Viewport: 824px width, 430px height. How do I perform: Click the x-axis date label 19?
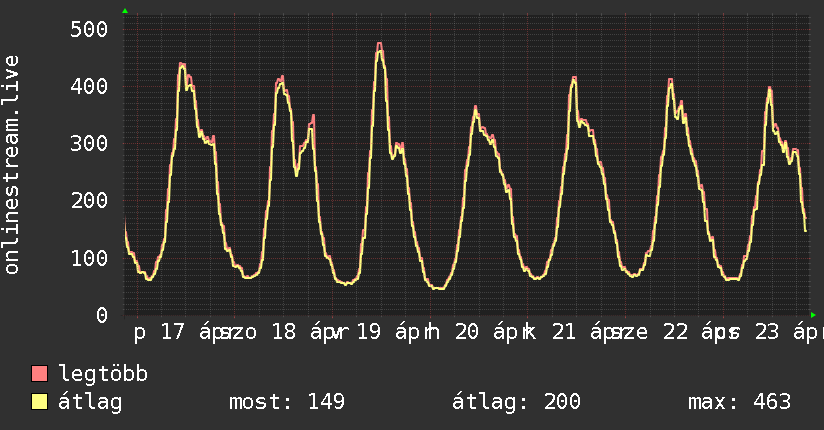click(x=369, y=332)
